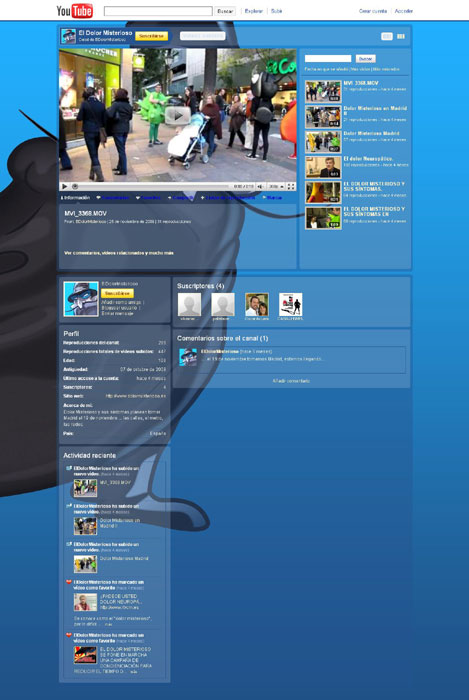Click the channel video search field
The height and width of the screenshot is (700, 469).
328,58
